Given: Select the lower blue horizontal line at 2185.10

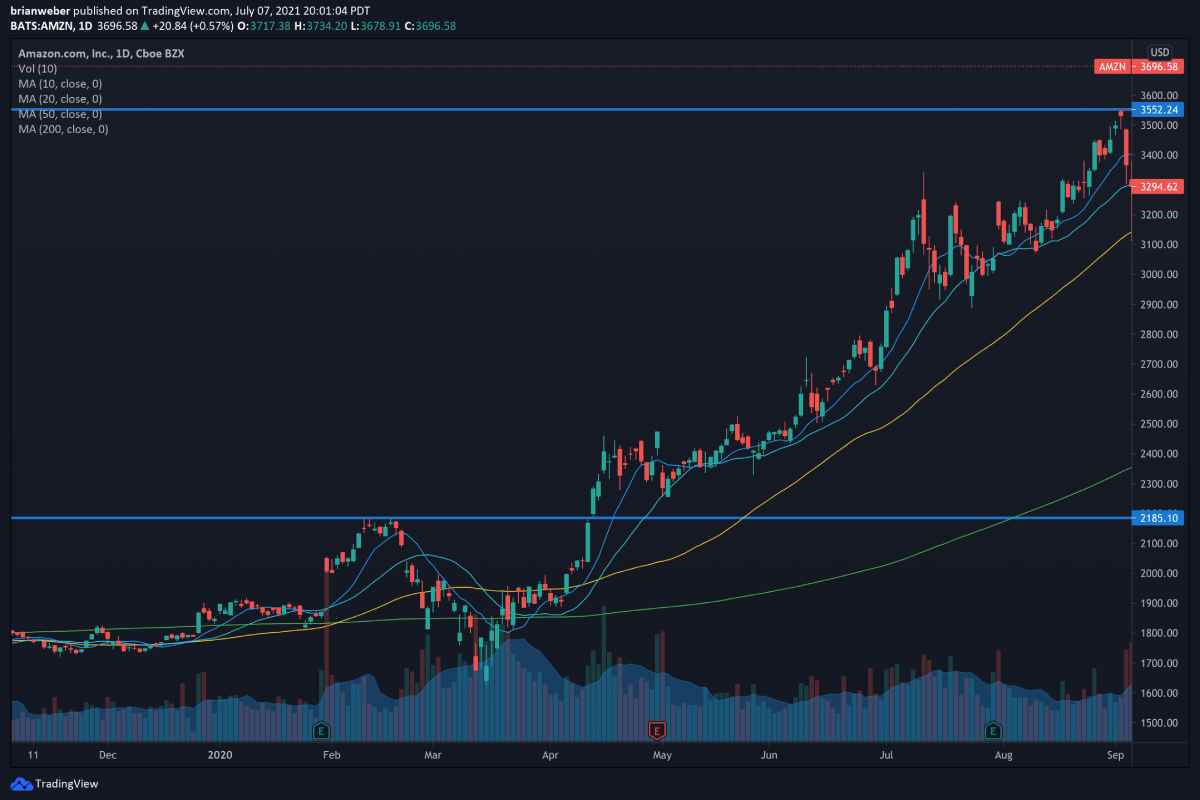Looking at the screenshot, I should point(570,518).
